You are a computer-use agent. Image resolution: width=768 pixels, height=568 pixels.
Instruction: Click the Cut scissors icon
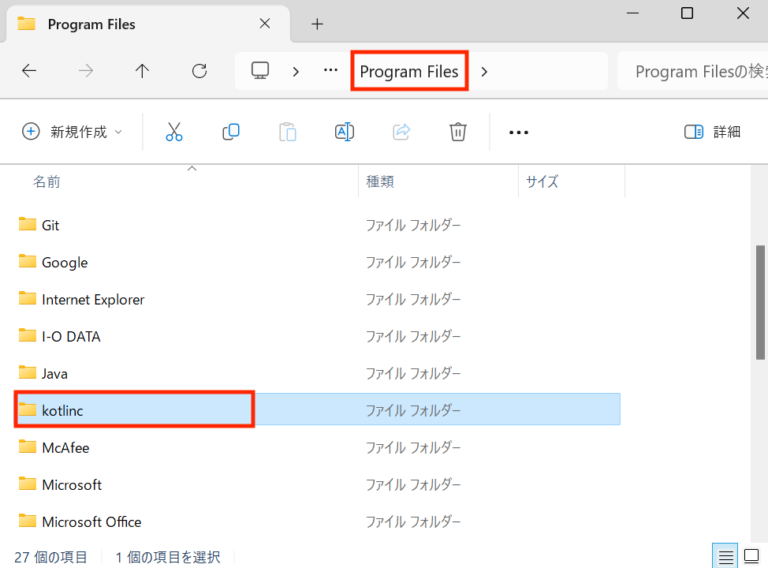point(174,132)
